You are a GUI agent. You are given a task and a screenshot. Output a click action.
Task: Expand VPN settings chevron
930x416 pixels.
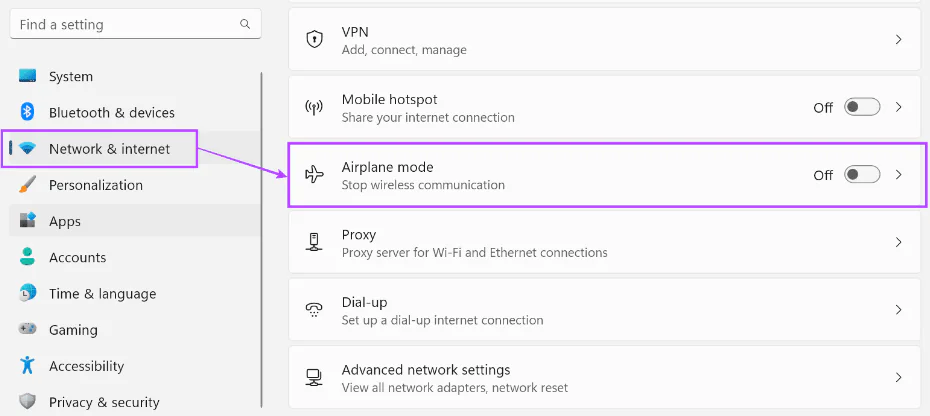[x=898, y=40]
